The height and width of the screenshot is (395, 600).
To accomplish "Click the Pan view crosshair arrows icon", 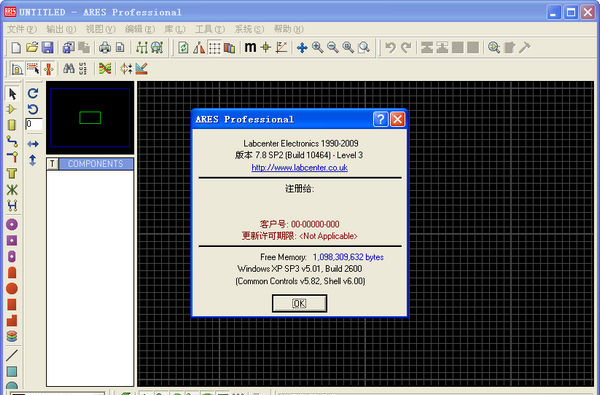I will tap(302, 47).
